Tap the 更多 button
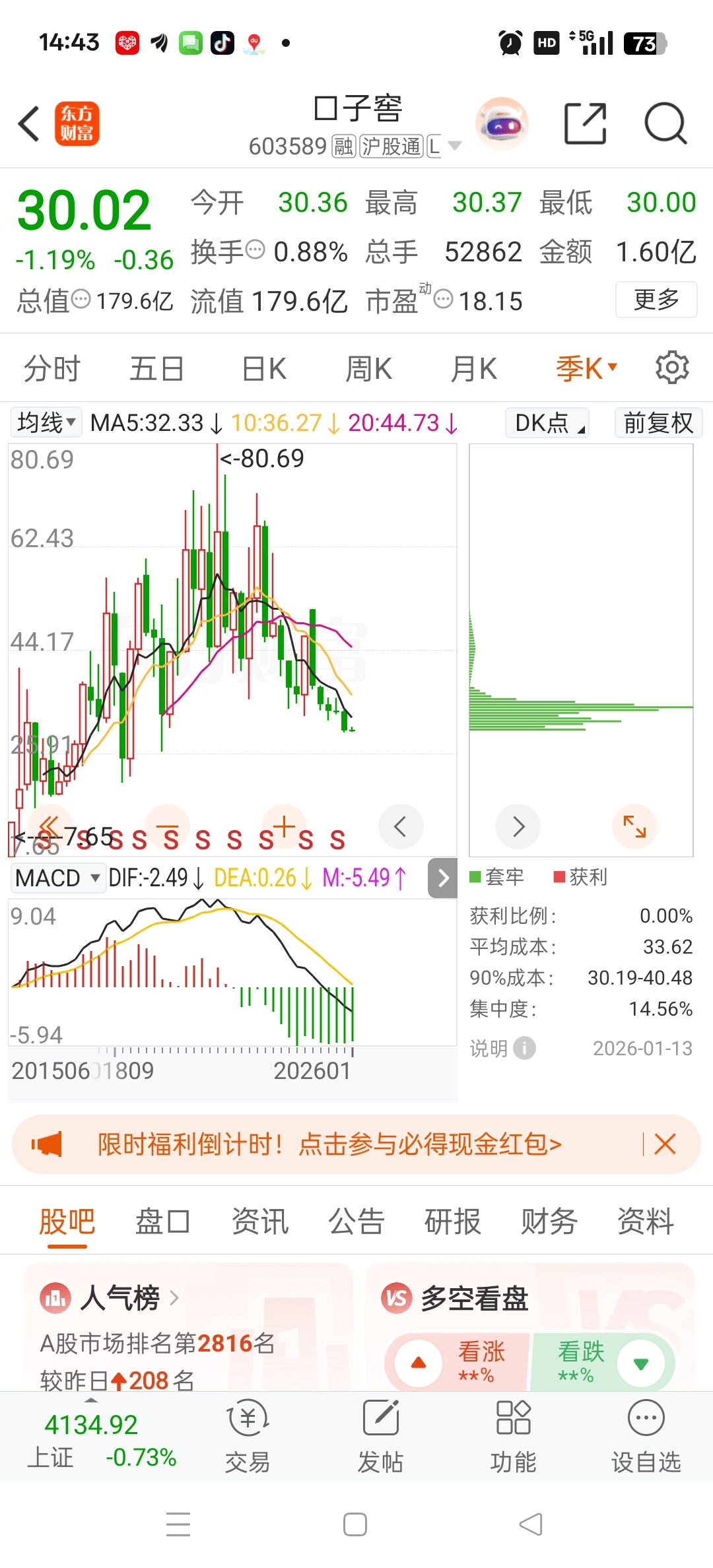The width and height of the screenshot is (713, 1568). pyautogui.click(x=656, y=300)
